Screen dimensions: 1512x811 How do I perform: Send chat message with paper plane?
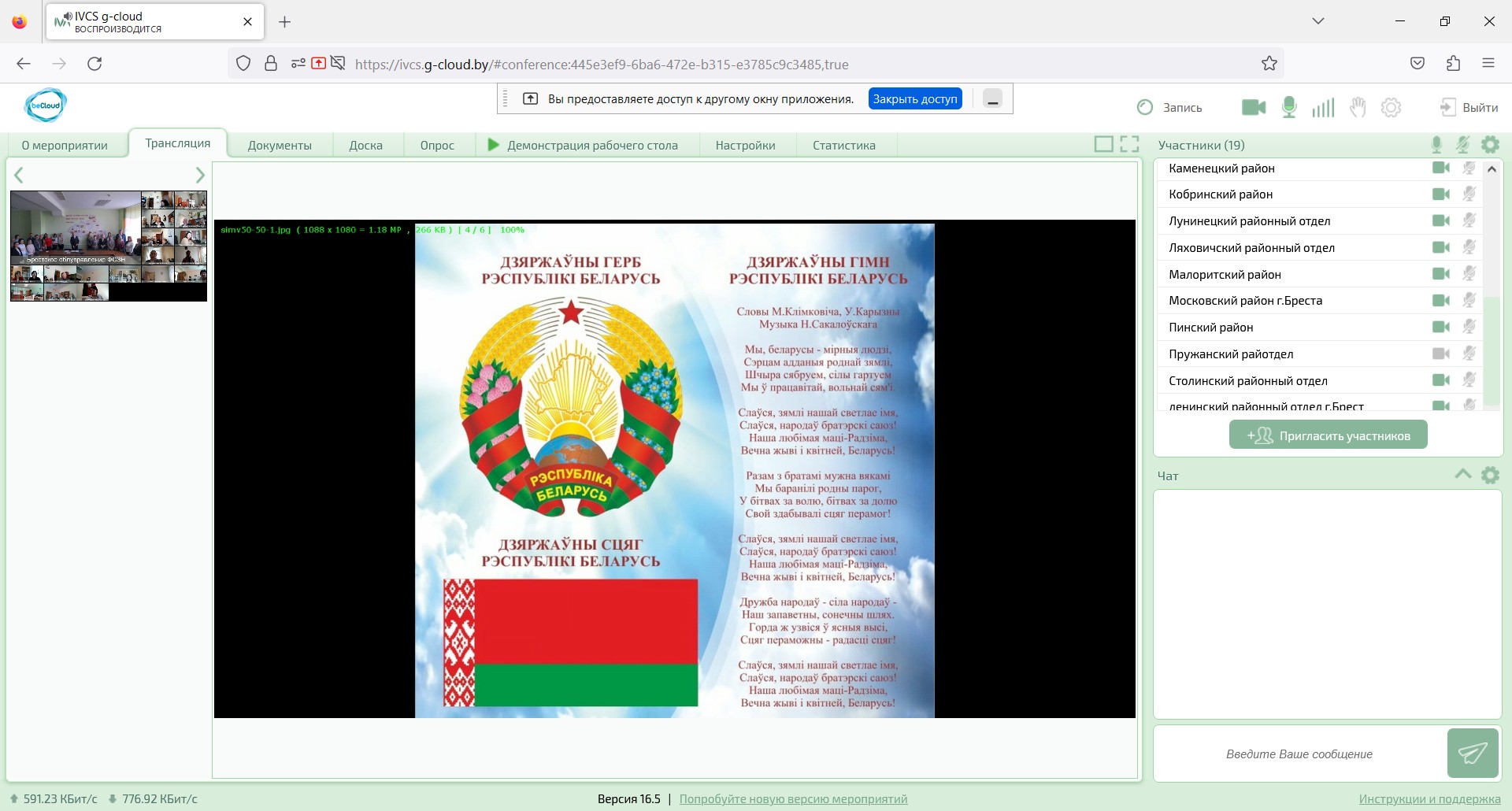click(x=1473, y=754)
